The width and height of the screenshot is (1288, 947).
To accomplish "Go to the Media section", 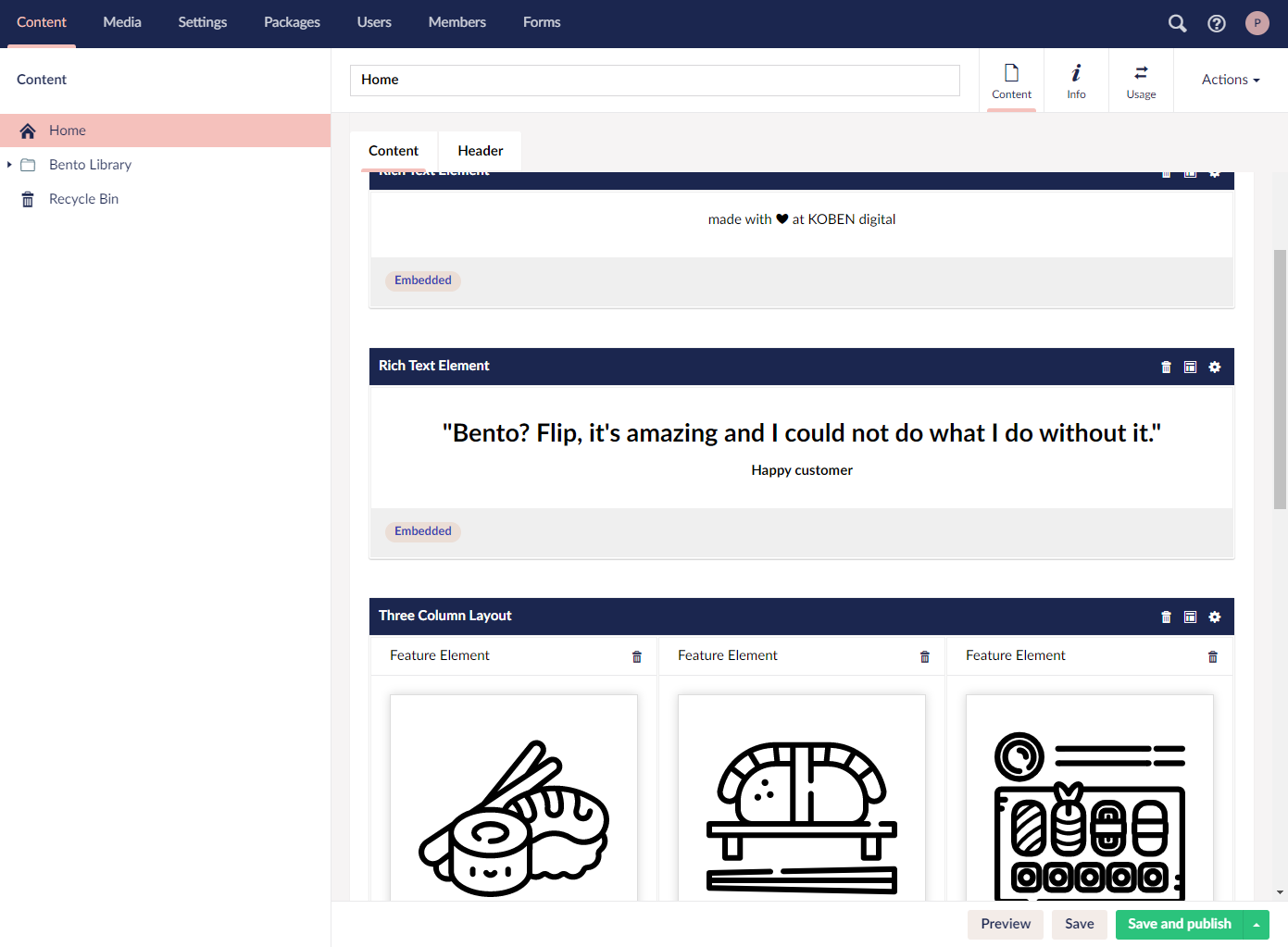I will click(122, 22).
